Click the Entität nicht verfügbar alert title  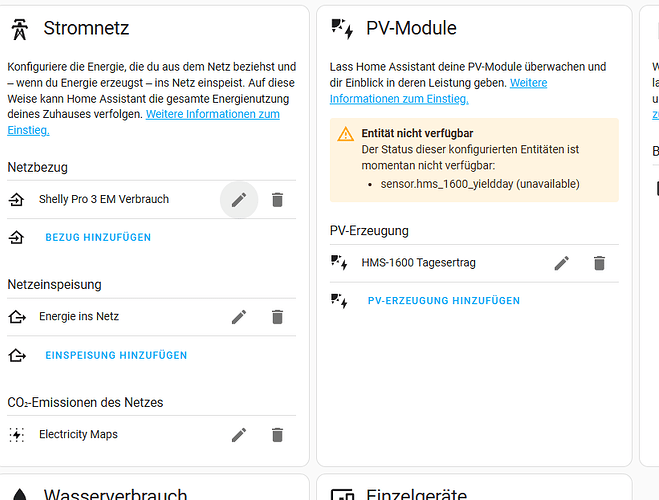coord(417,134)
